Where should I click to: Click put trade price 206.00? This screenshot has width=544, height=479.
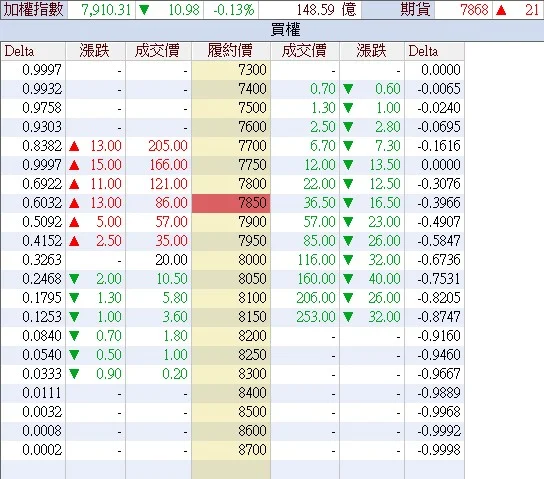click(316, 298)
